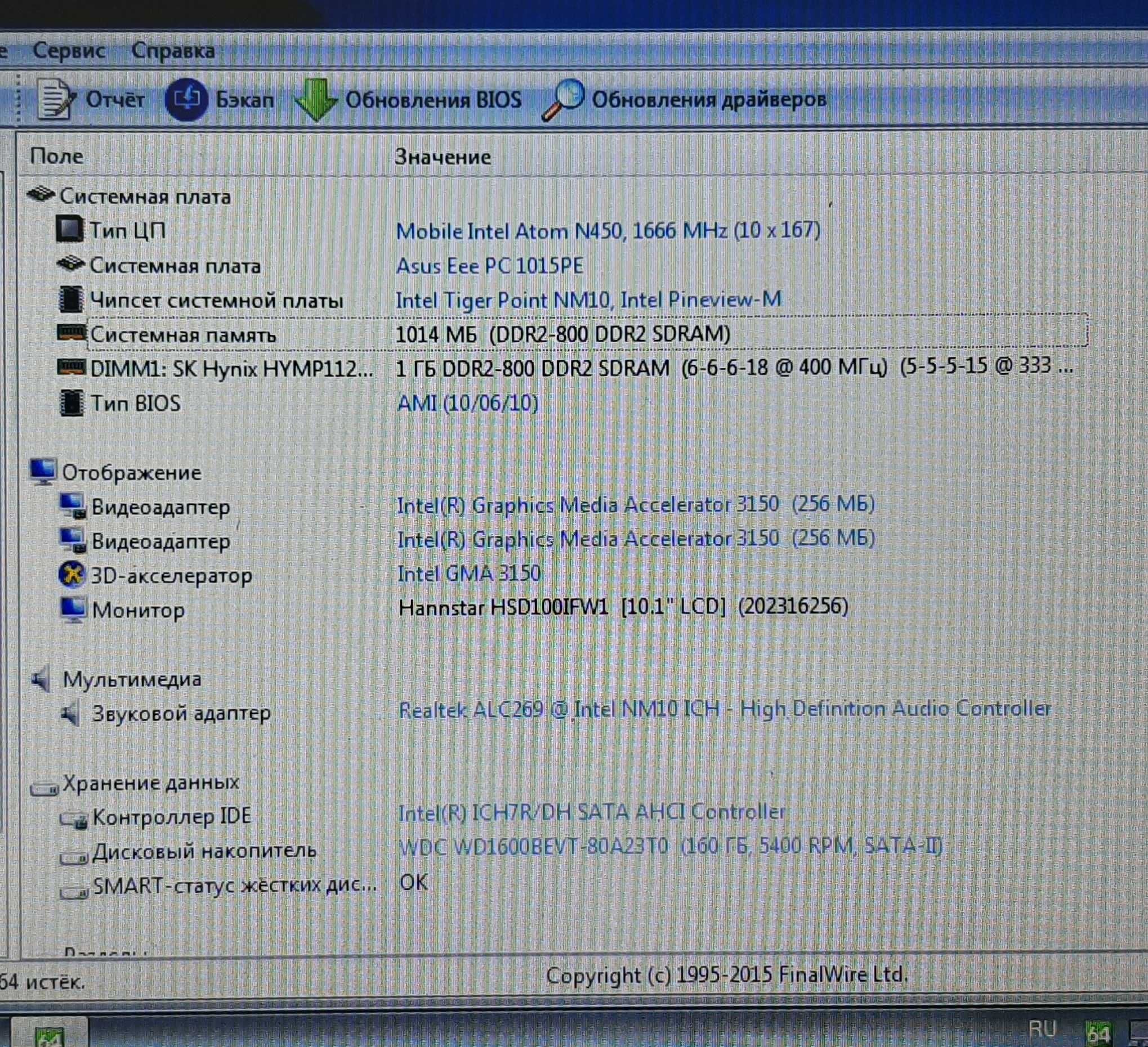
Task: Select the Hannstar HSD100IFW1 monitor value
Action: click(623, 607)
